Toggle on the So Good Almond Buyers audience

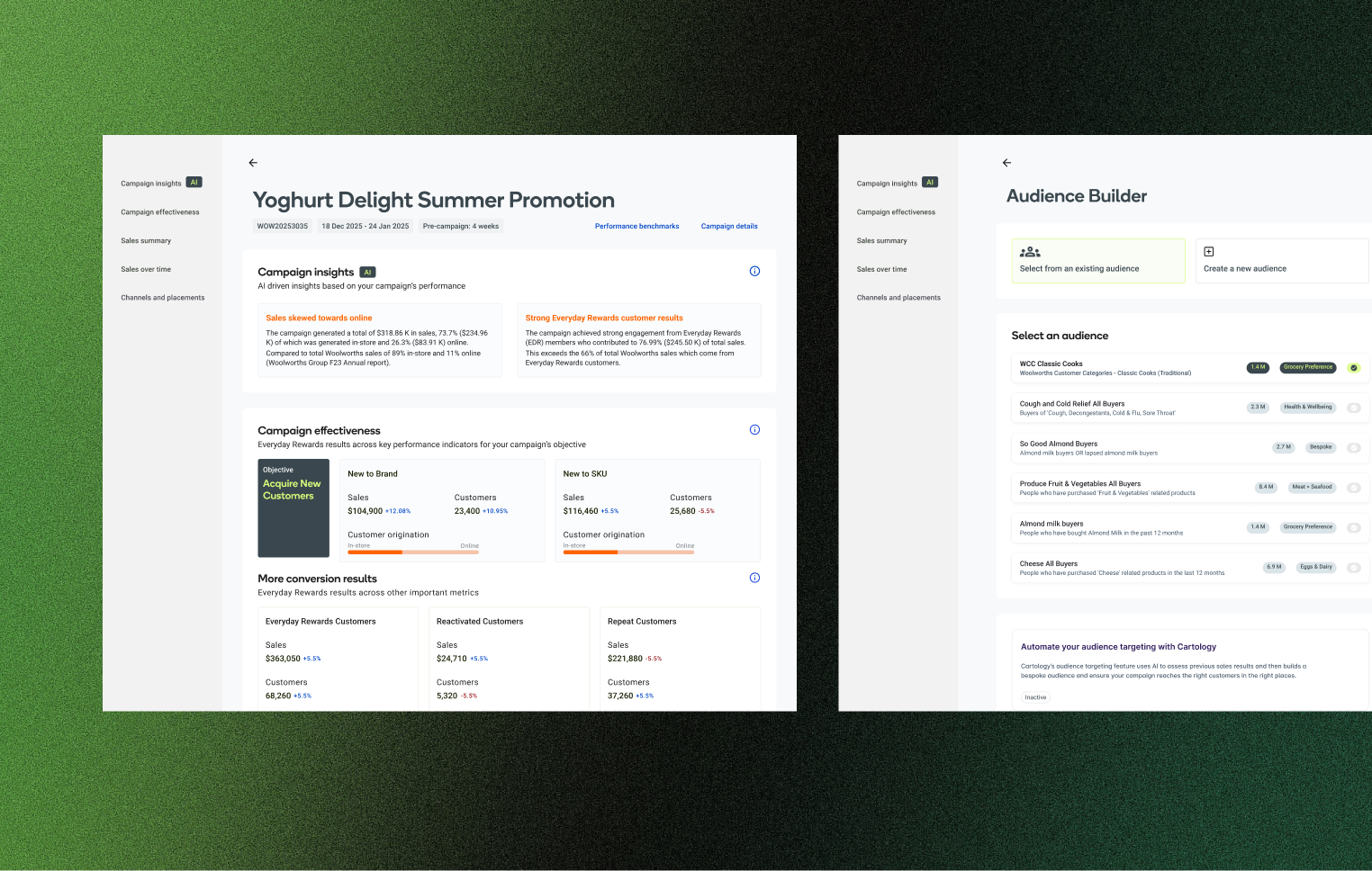pos(1353,447)
